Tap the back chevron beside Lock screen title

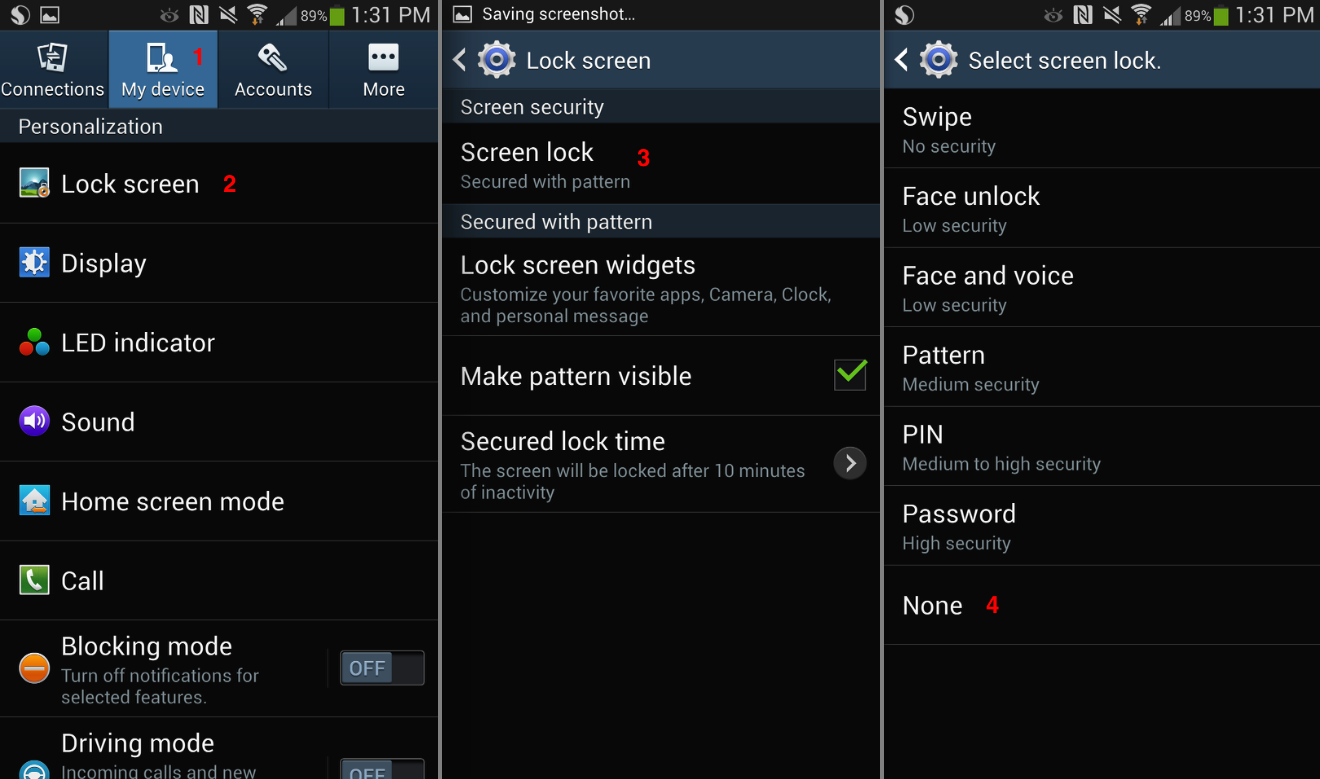click(459, 60)
